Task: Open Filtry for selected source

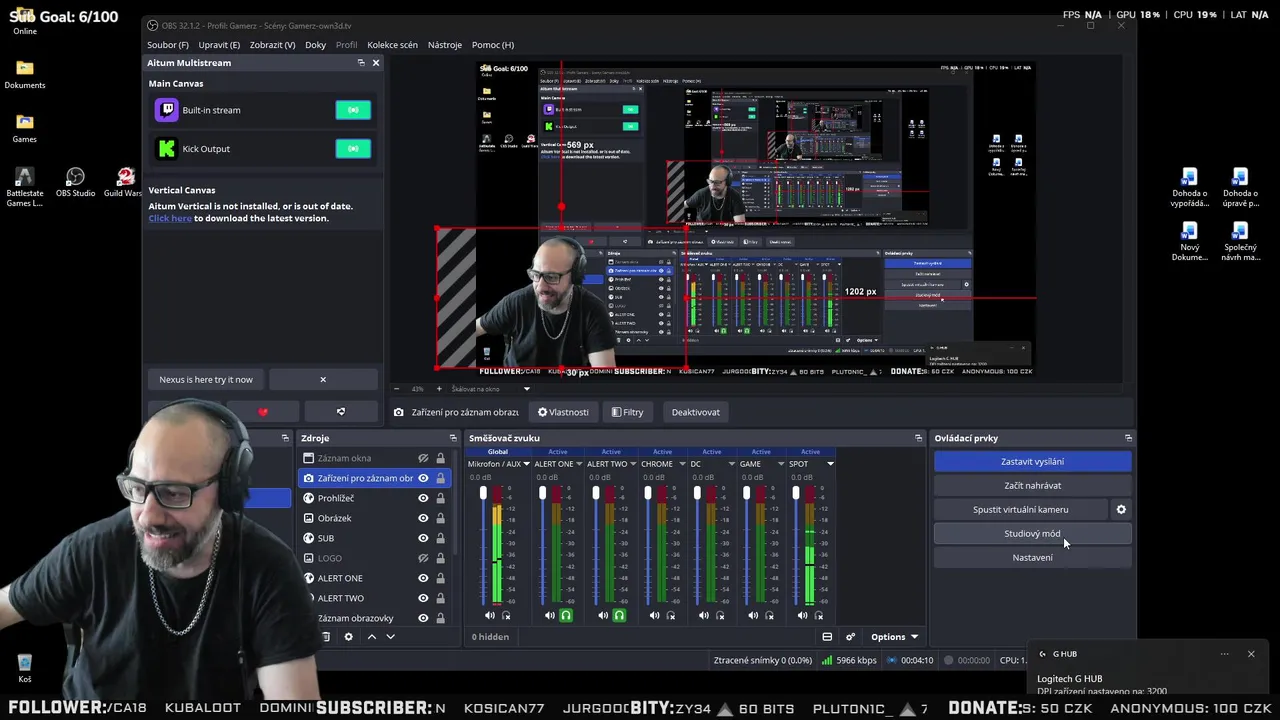Action: [627, 412]
